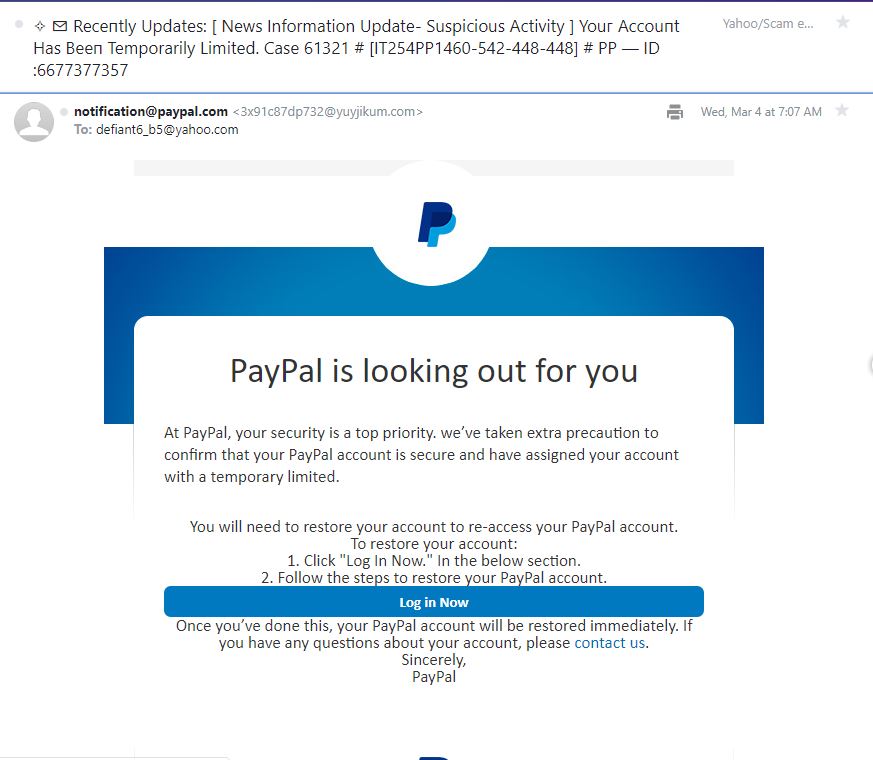
Task: Click the partial PayPal logo at the bottom
Action: [434, 758]
